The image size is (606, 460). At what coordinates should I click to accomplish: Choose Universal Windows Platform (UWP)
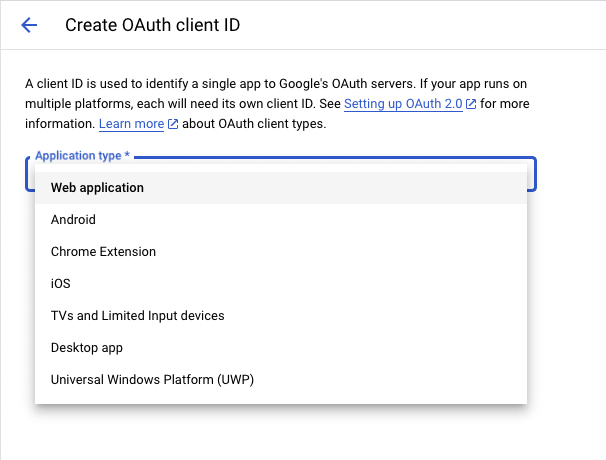click(x=281, y=380)
